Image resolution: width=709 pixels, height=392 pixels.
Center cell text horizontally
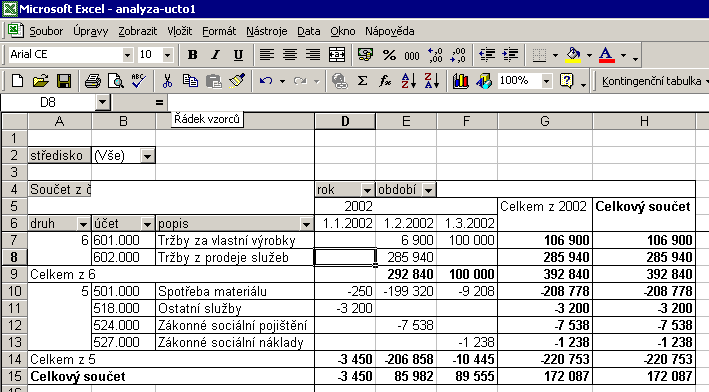tap(289, 55)
